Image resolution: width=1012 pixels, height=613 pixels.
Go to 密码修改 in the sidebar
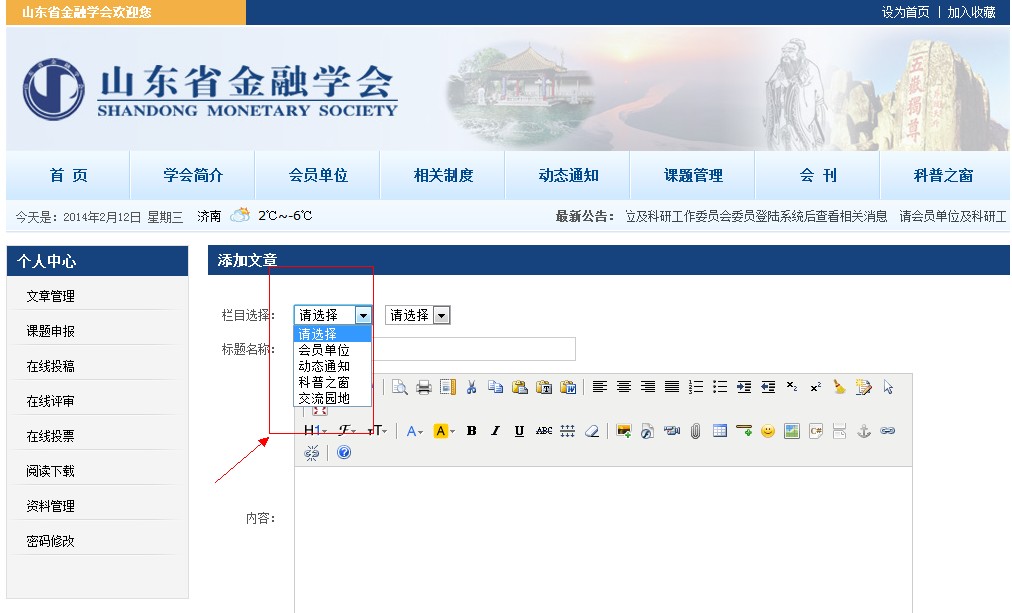click(x=50, y=541)
